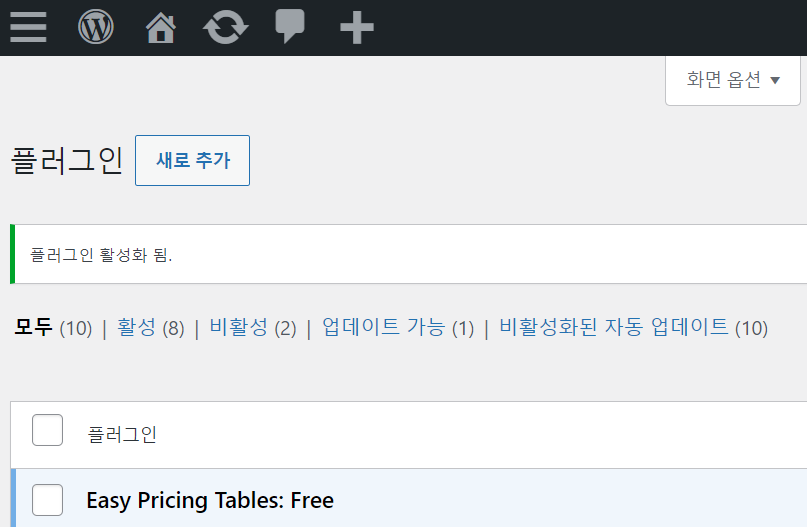The image size is (807, 527).
Task: Click the arrow beside 화면 옵션
Action: (775, 80)
